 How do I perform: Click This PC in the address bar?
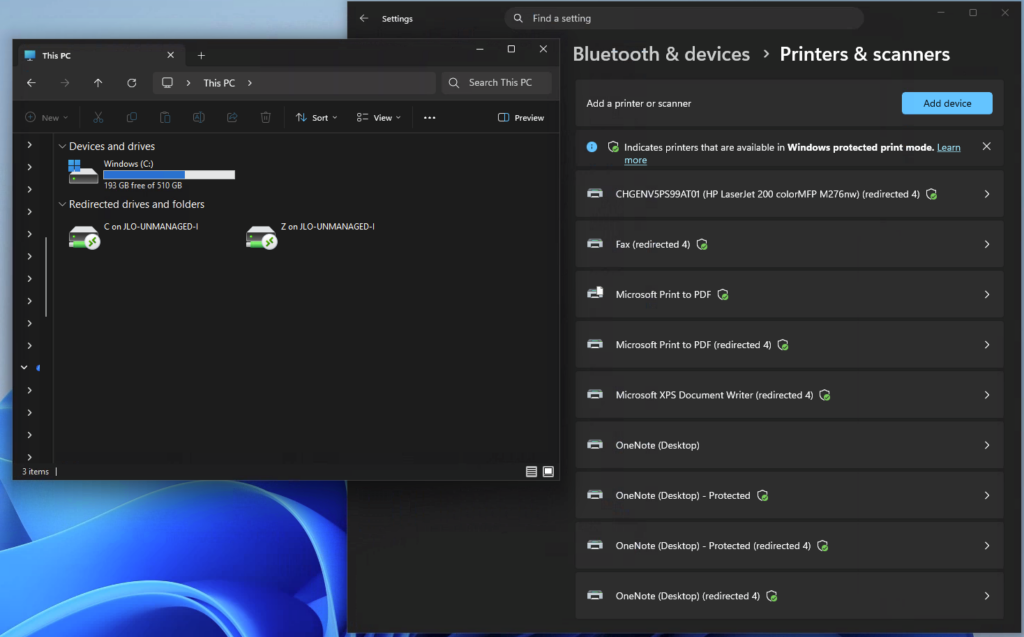pyautogui.click(x=219, y=83)
